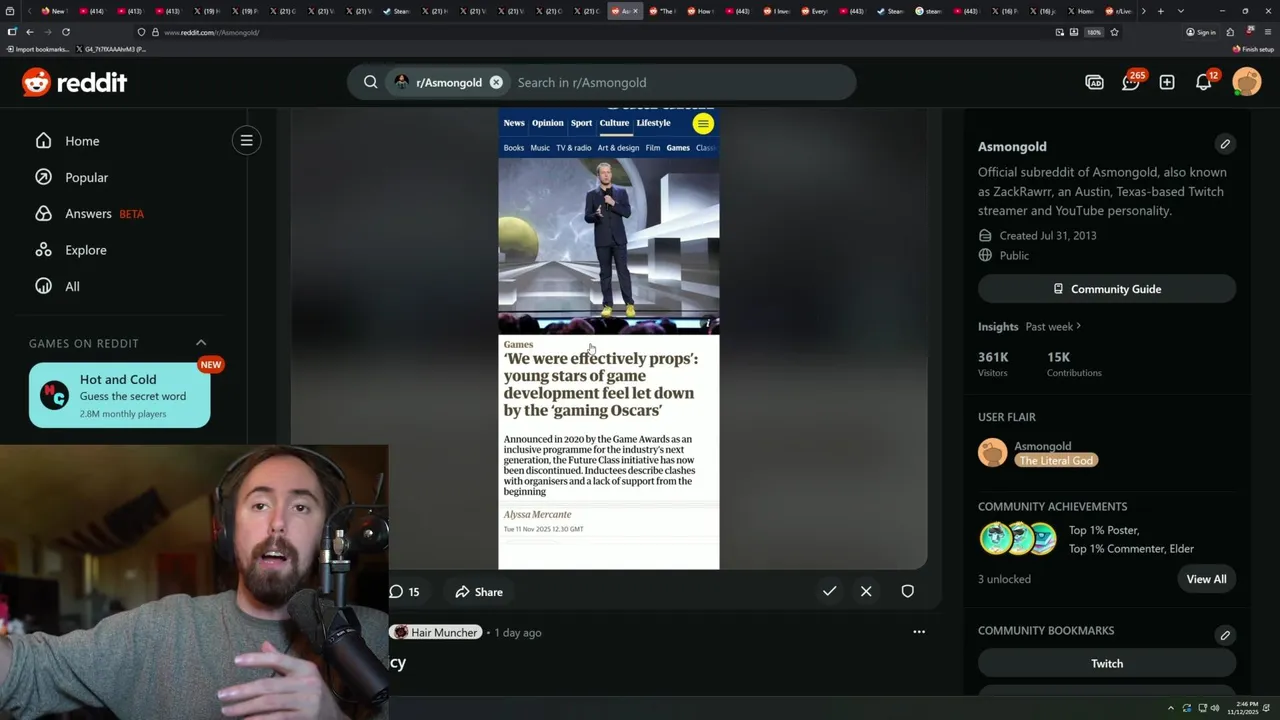Open notifications bell with 12 alerts
Image resolution: width=1280 pixels, height=720 pixels.
1204,82
